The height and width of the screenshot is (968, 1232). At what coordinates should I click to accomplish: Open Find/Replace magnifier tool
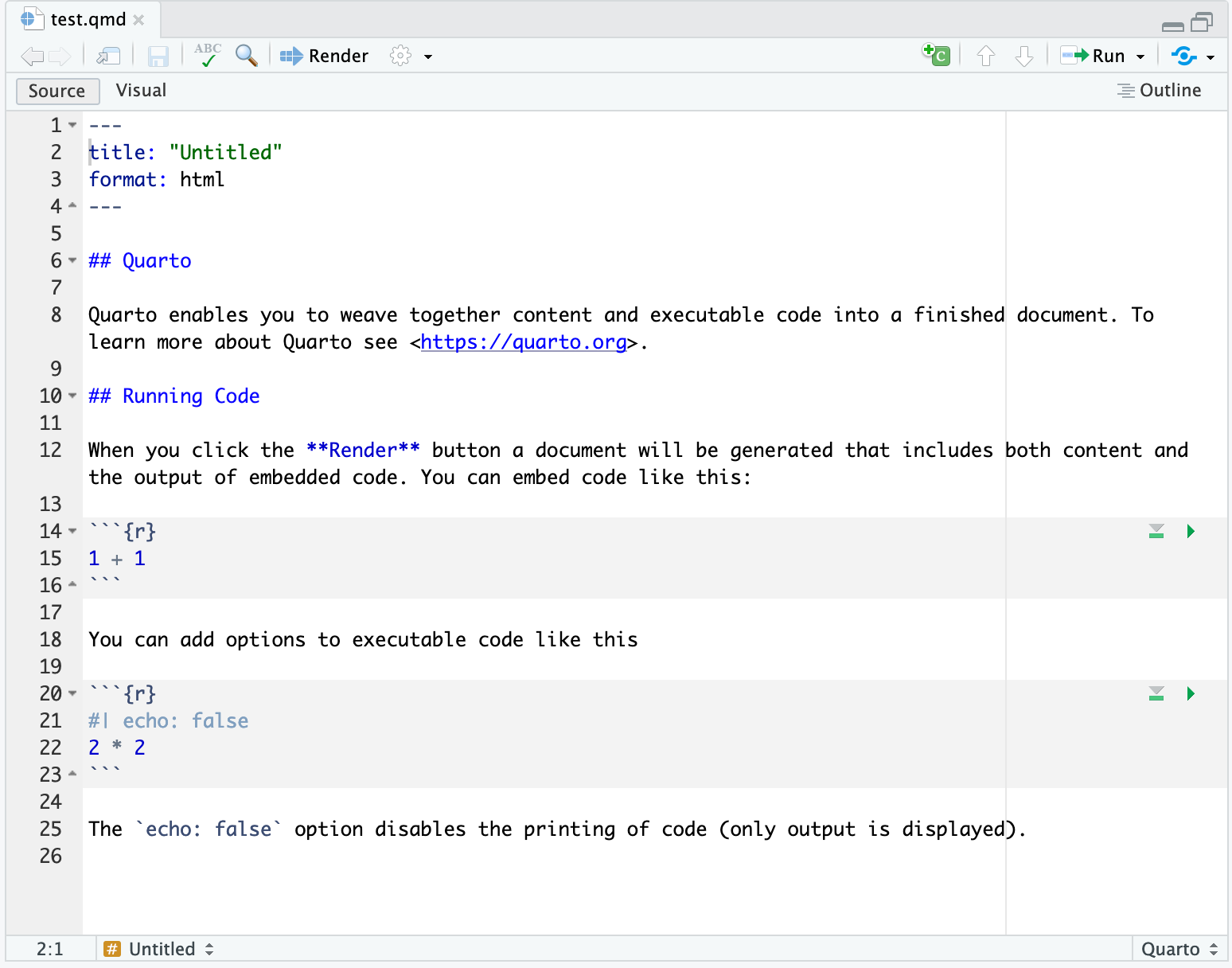247,55
